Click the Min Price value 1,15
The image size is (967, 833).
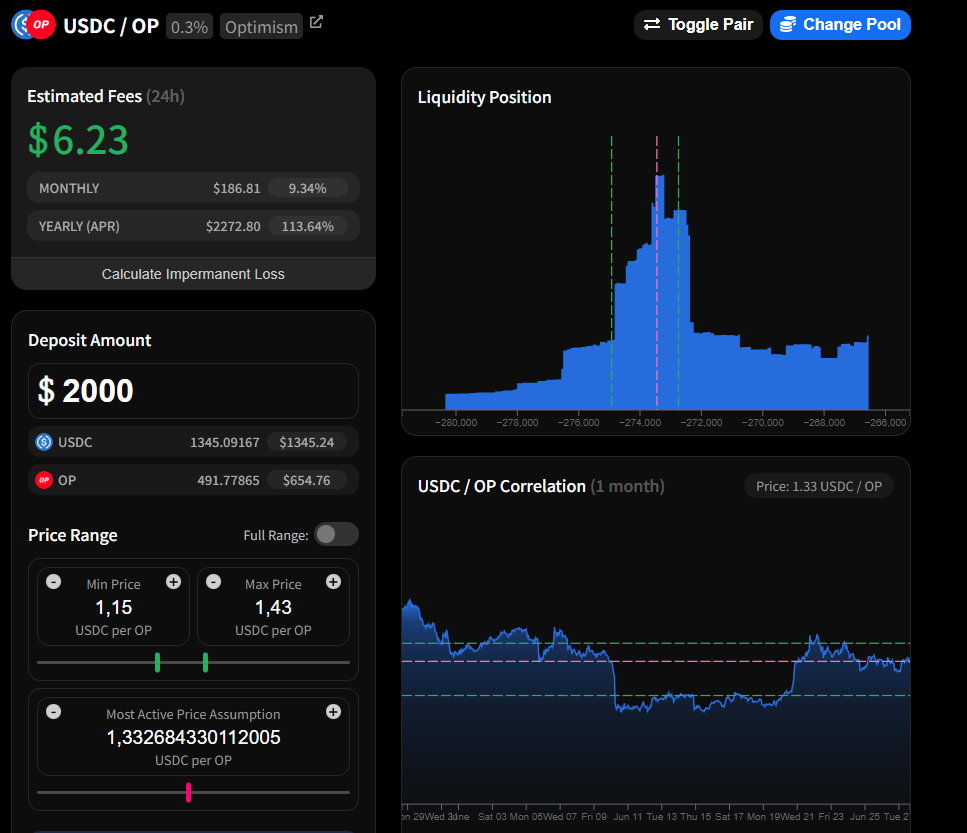coord(113,607)
